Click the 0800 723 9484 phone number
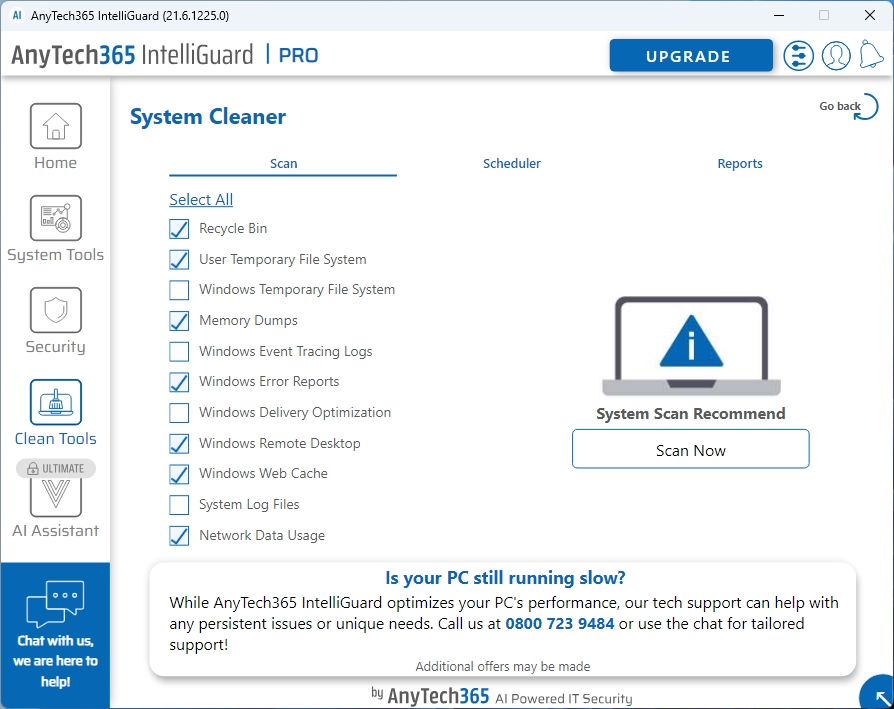Screen dimensions: 894x709 pos(559,624)
